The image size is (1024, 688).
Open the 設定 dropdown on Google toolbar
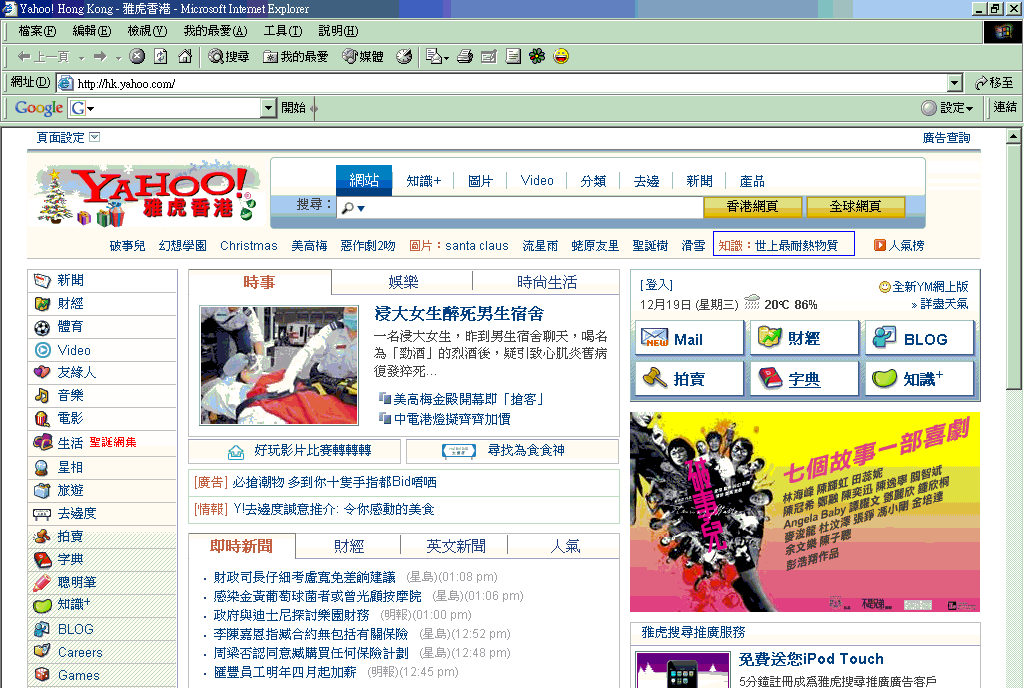pyautogui.click(x=948, y=108)
